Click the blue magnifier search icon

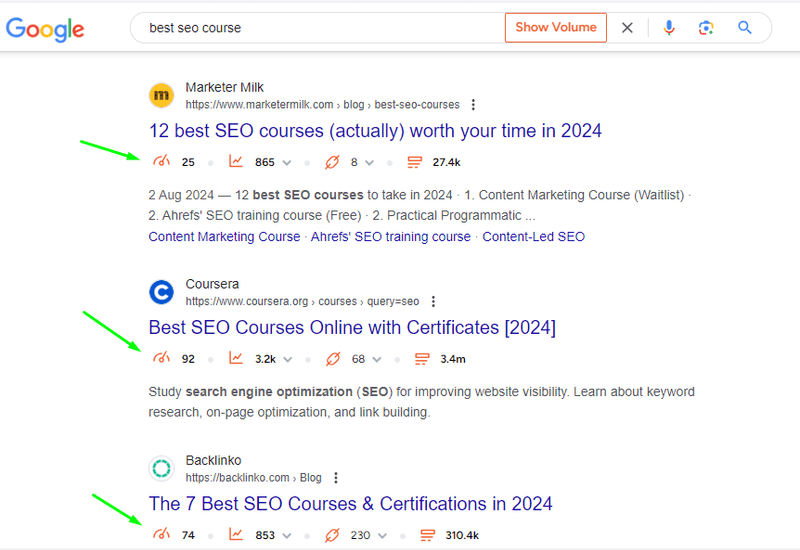click(744, 28)
